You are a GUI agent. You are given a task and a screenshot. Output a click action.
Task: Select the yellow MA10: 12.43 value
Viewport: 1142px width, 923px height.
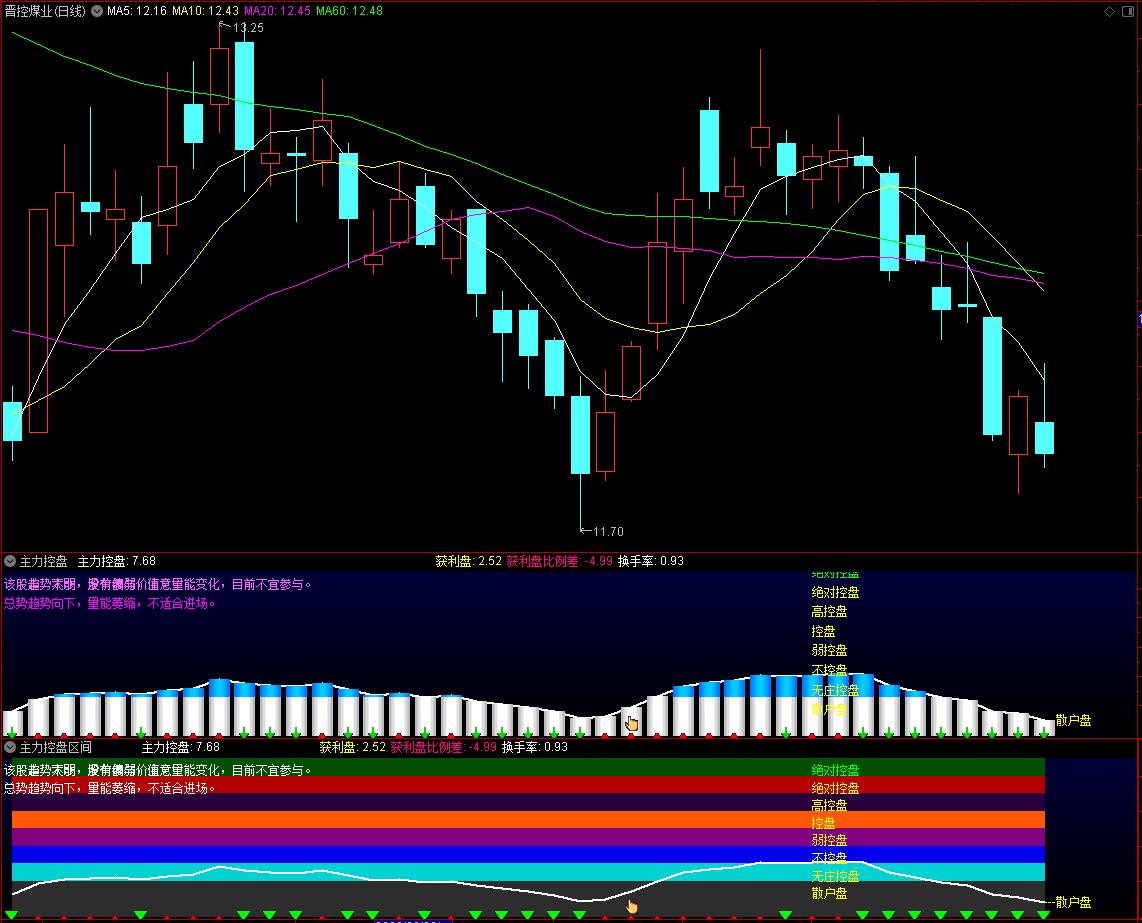click(x=205, y=11)
